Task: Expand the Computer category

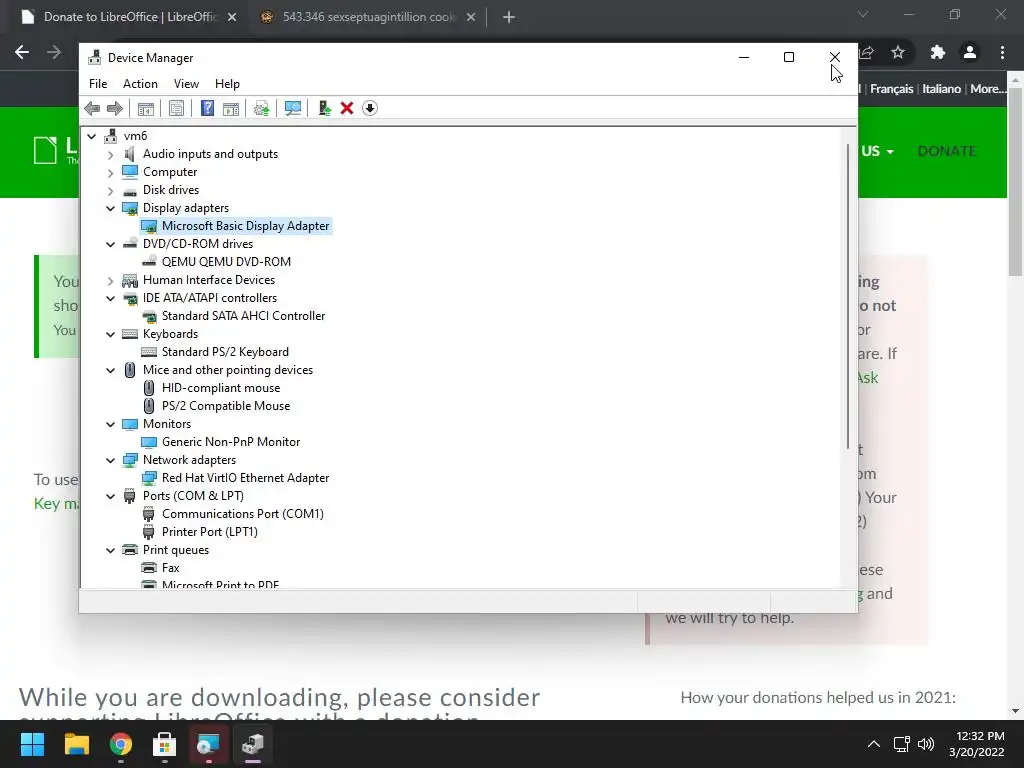Action: click(110, 172)
